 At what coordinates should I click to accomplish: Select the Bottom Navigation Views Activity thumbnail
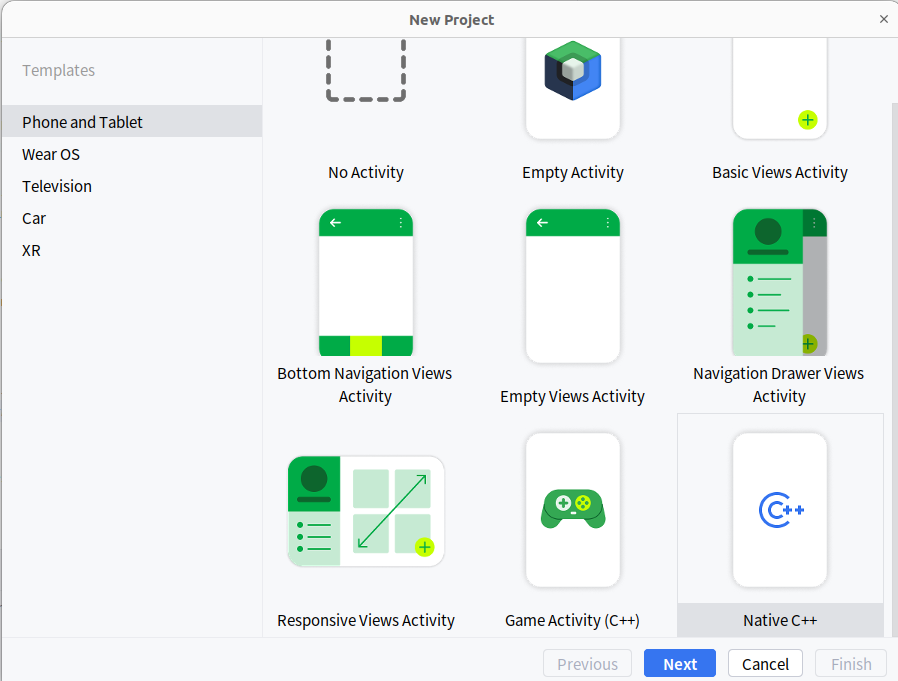[366, 282]
